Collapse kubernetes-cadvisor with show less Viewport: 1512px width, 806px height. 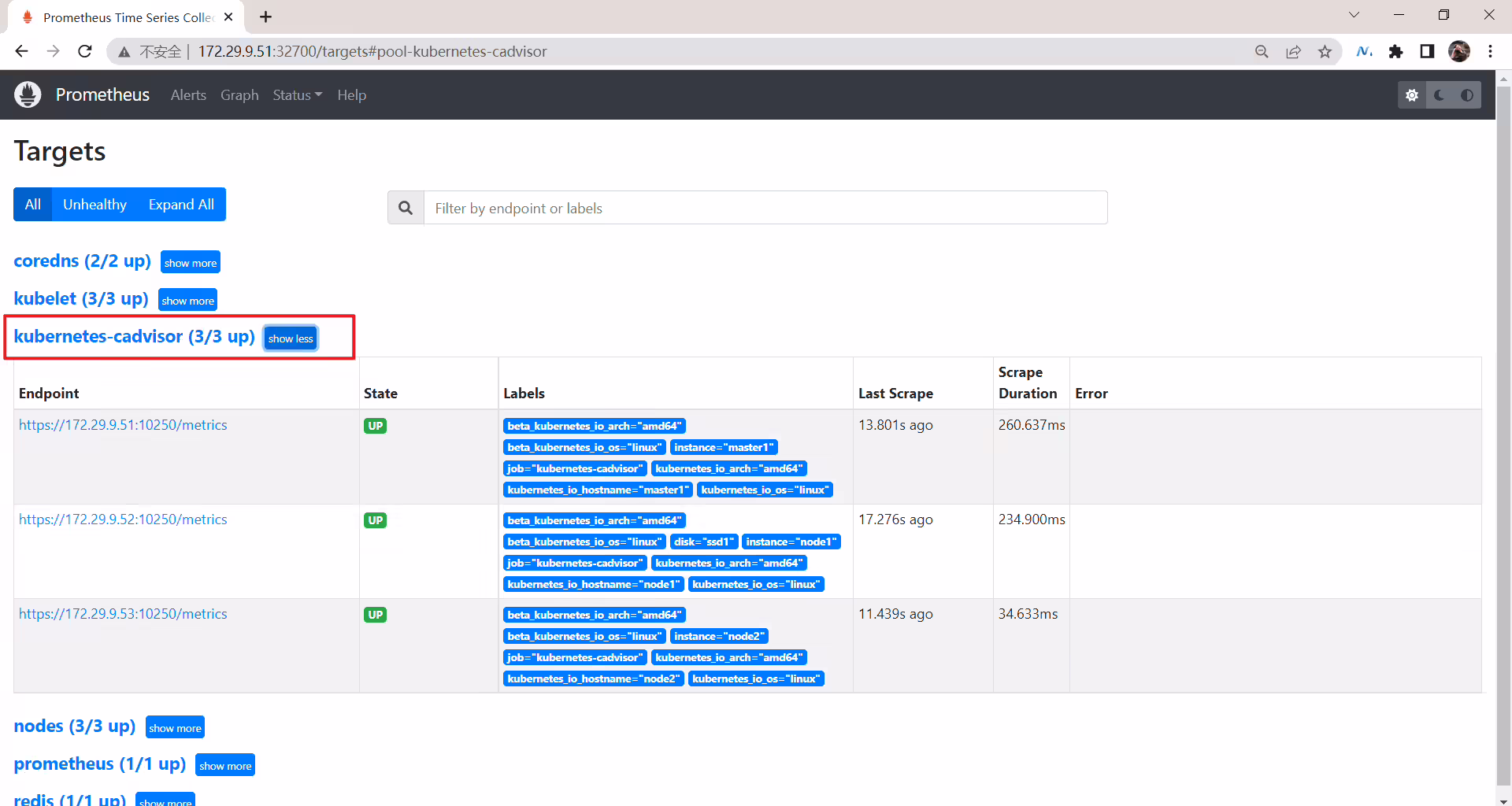(291, 338)
